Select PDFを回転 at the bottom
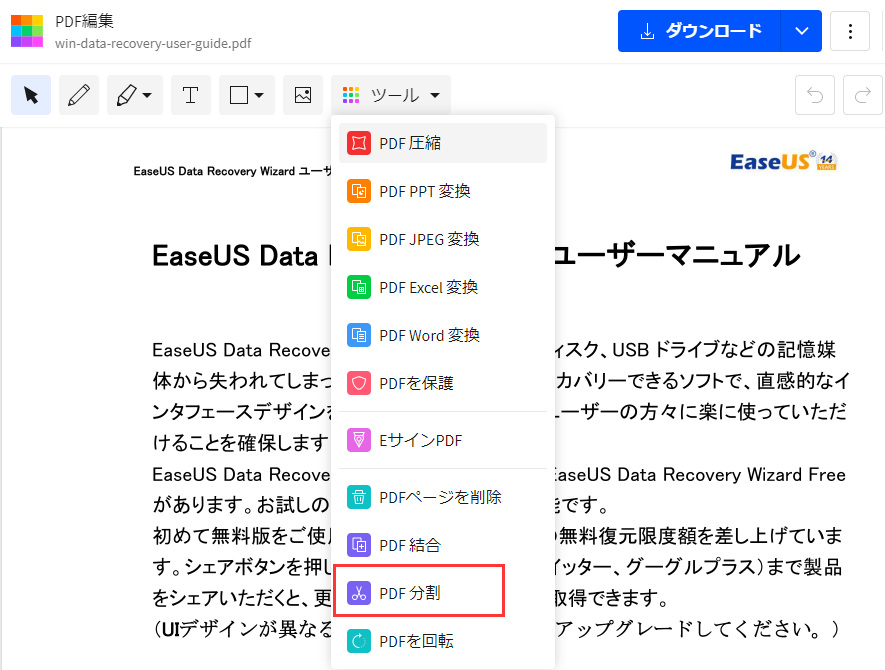885x670 pixels. tap(420, 639)
